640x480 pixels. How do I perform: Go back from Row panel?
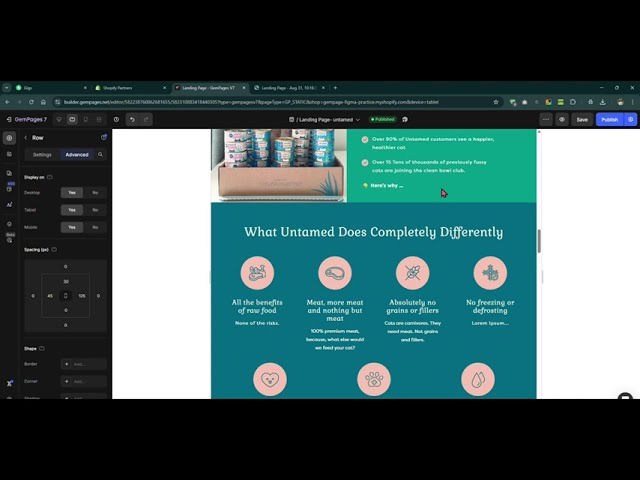26,138
